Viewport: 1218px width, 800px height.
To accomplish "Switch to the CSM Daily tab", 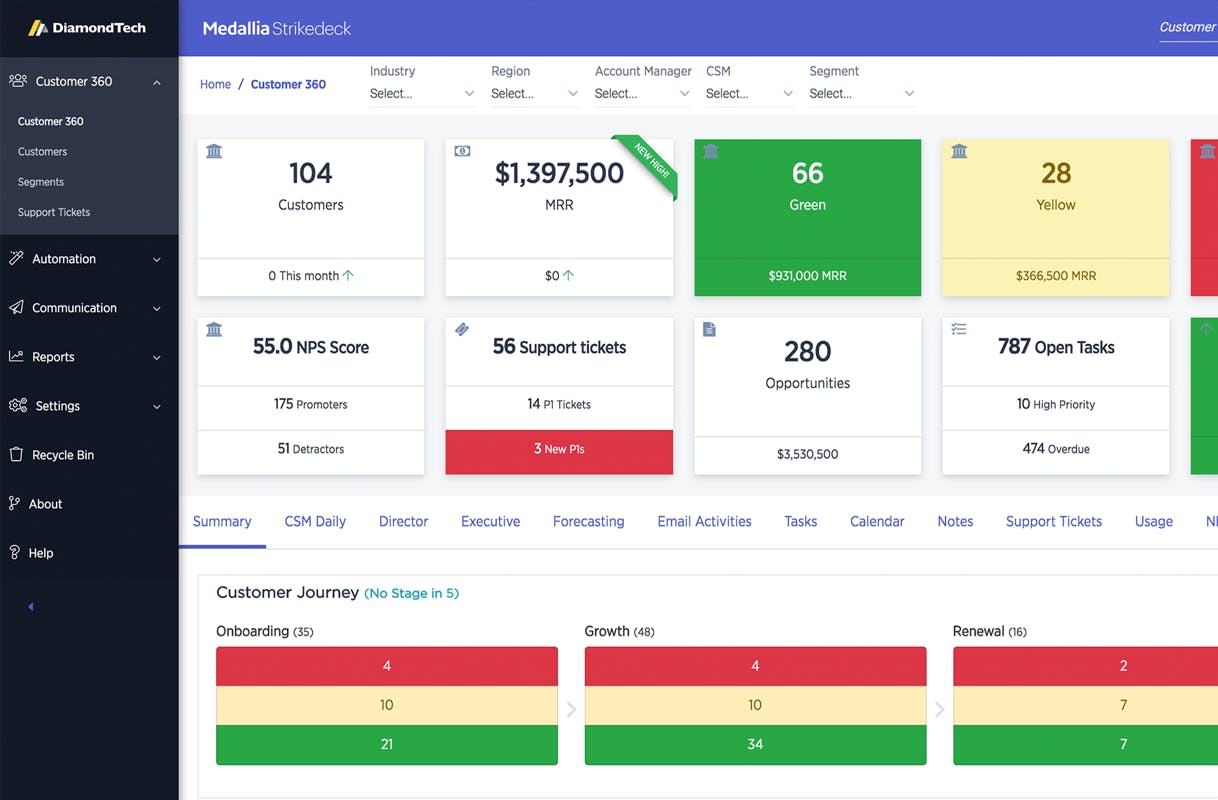I will 315,521.
